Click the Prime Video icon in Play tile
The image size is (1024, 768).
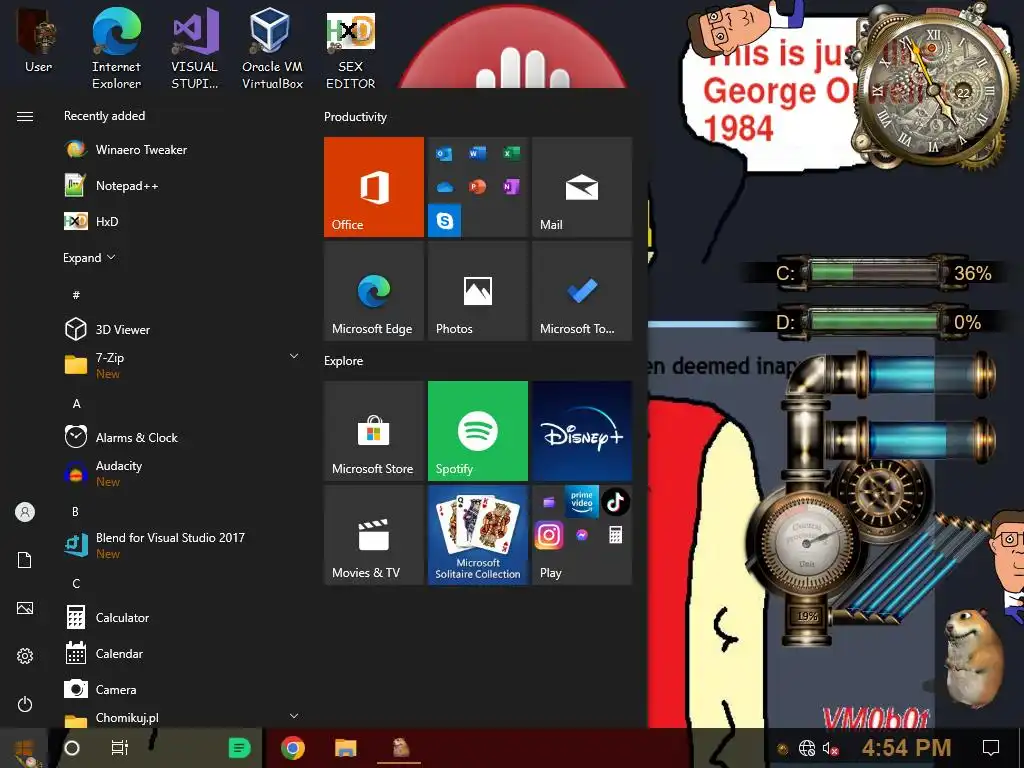click(582, 502)
